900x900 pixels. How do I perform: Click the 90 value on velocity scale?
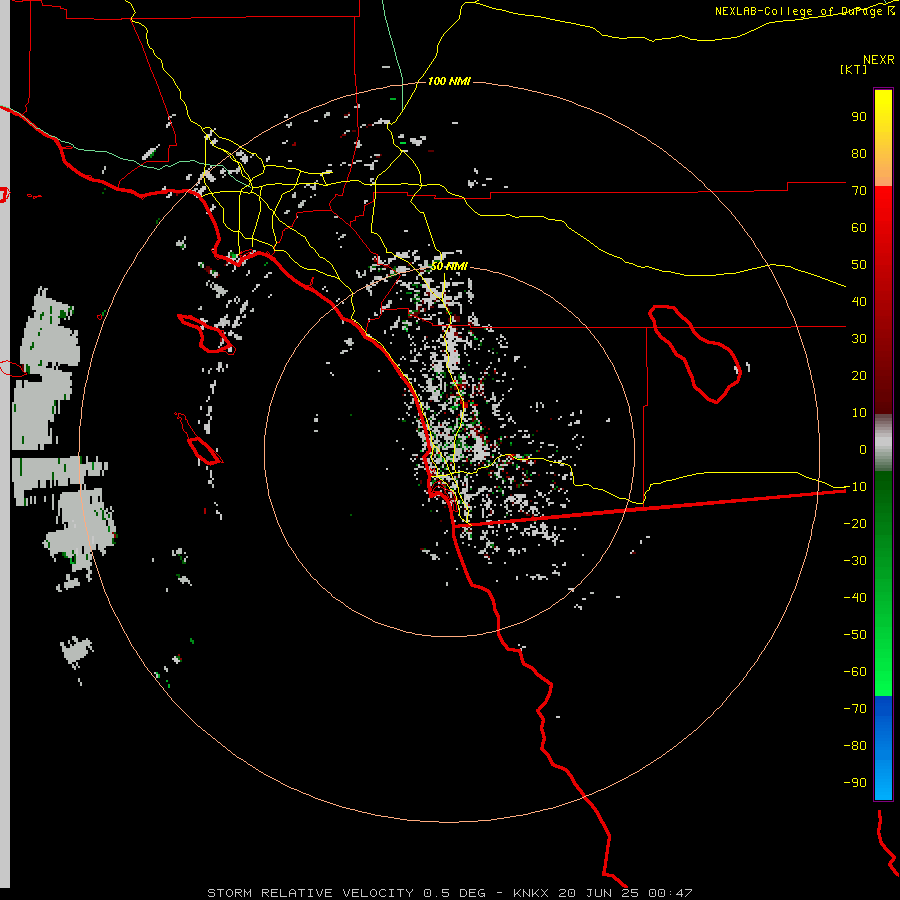(x=859, y=117)
